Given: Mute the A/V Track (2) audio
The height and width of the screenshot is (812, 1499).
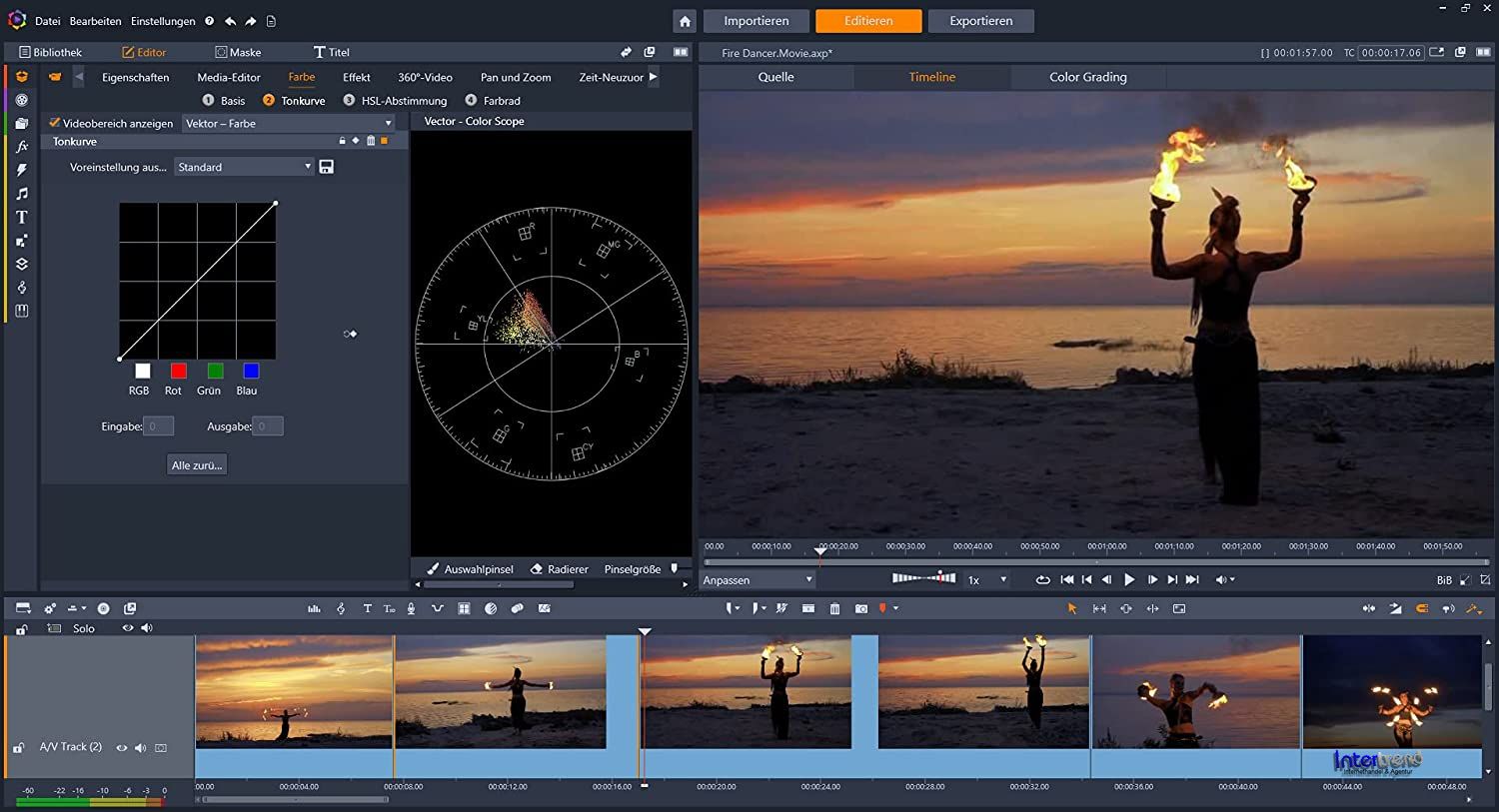Looking at the screenshot, I should click(x=141, y=747).
